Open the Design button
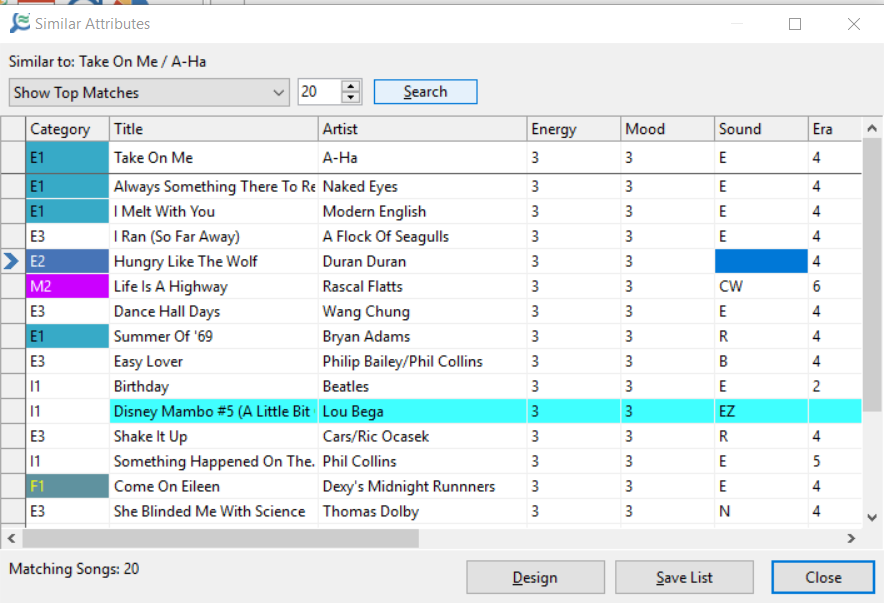 (535, 577)
